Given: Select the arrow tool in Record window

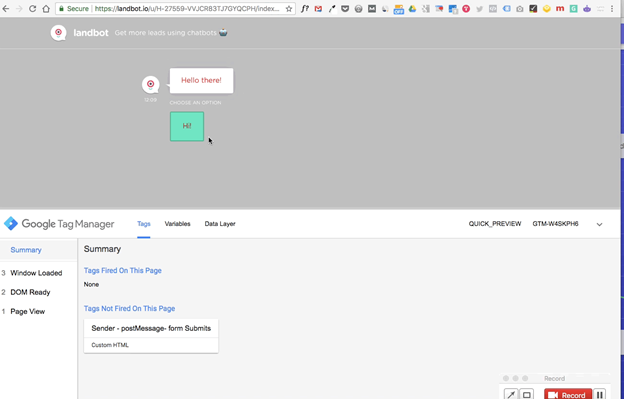Looking at the screenshot, I should [x=511, y=395].
